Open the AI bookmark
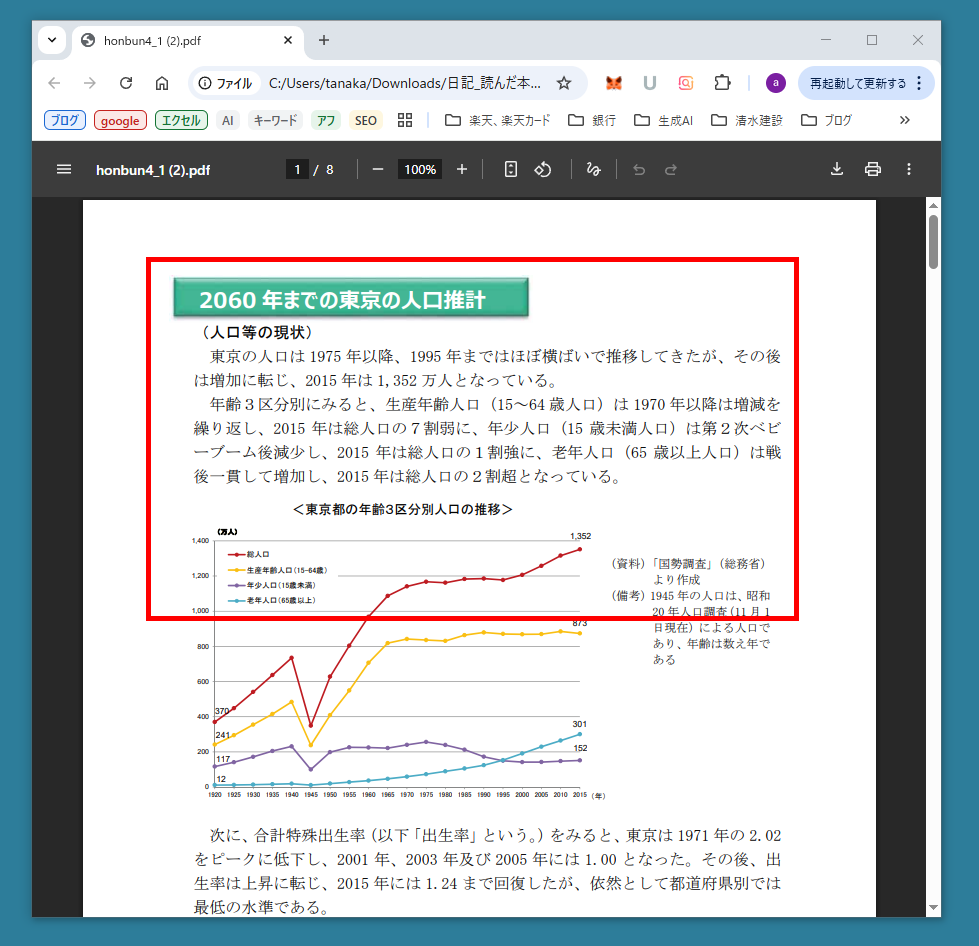 coord(227,120)
